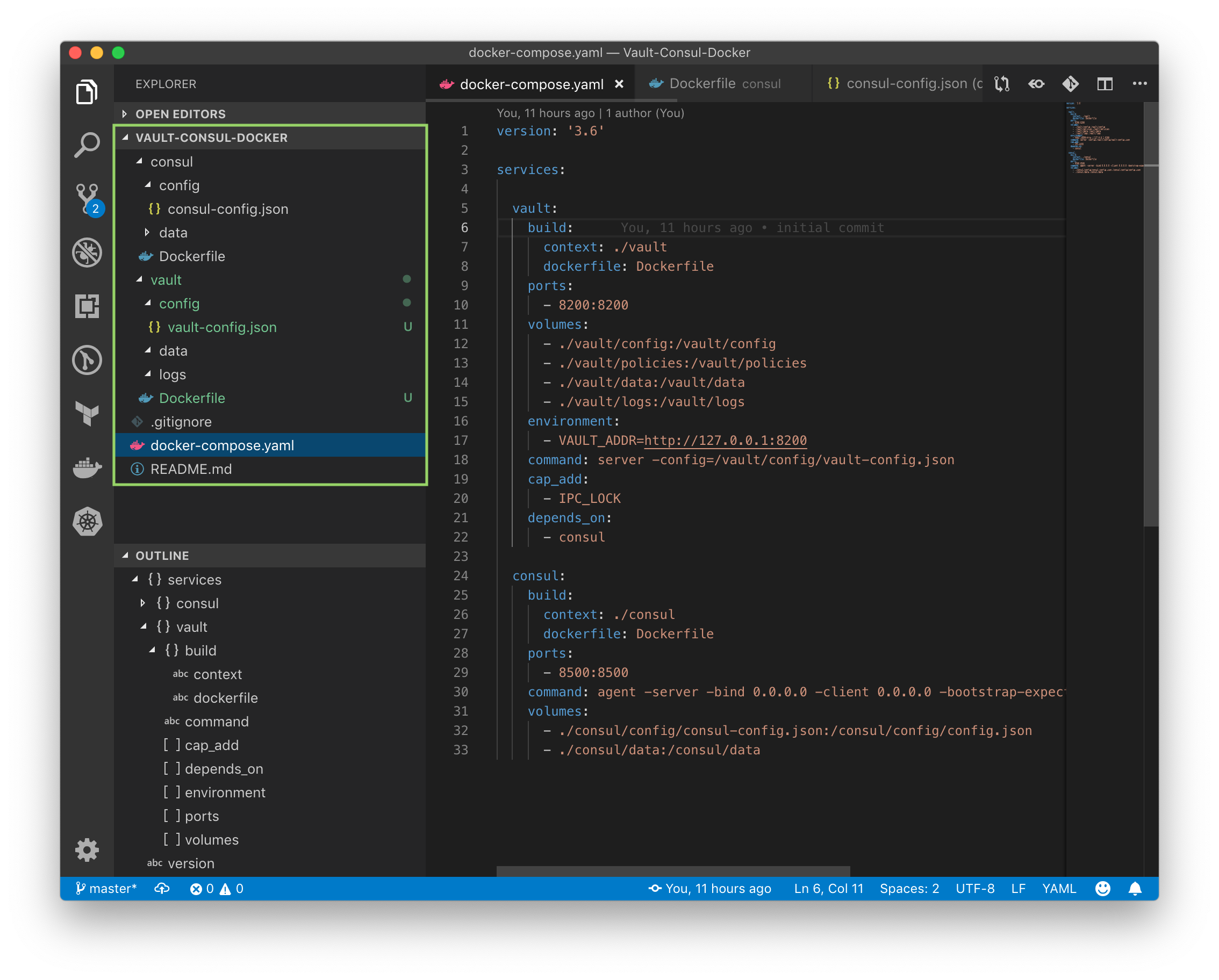The width and height of the screenshot is (1219, 980).
Task: Open the Terraform view icon
Action: tap(87, 414)
